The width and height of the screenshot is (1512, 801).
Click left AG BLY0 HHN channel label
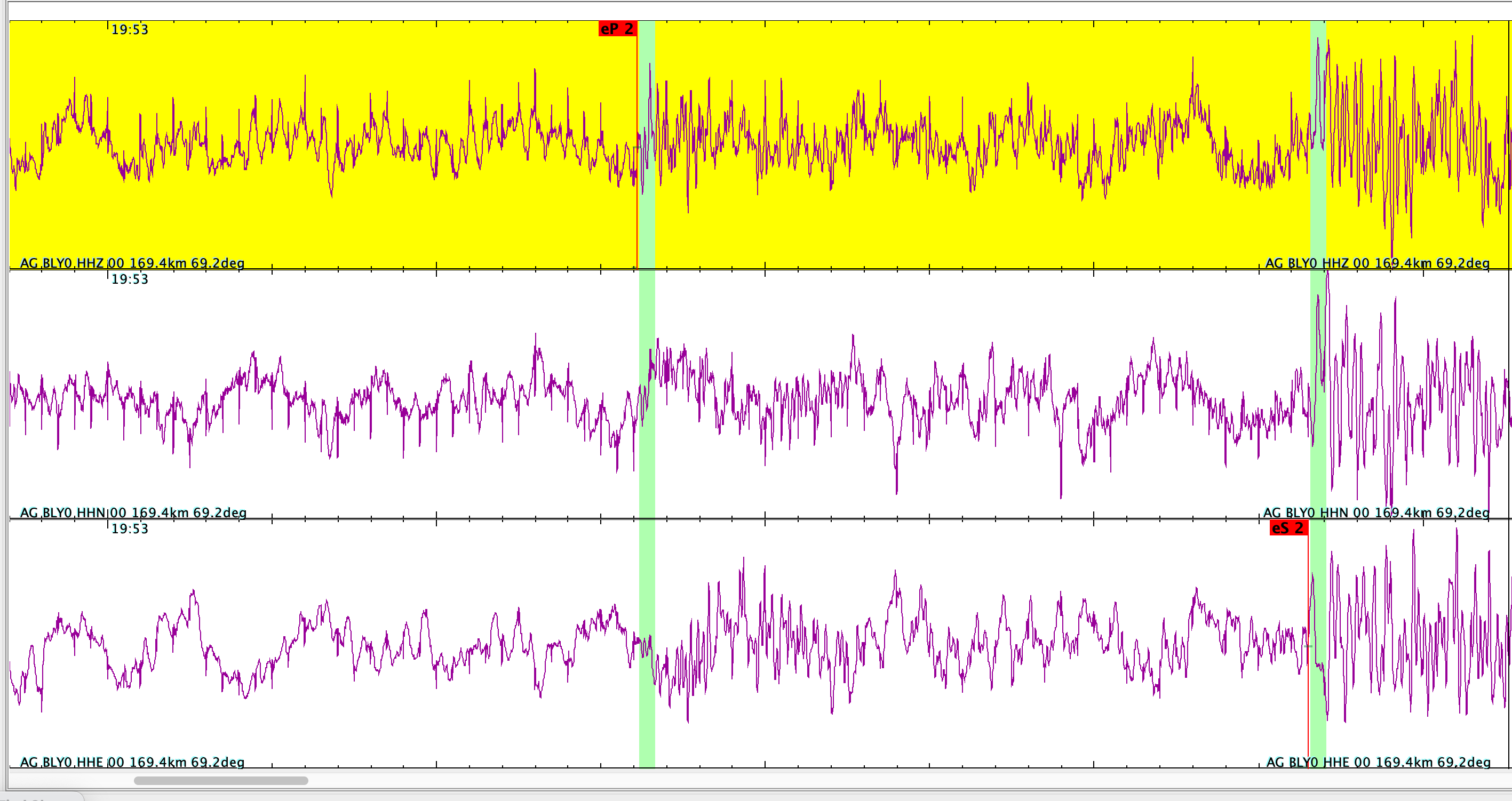(x=133, y=512)
